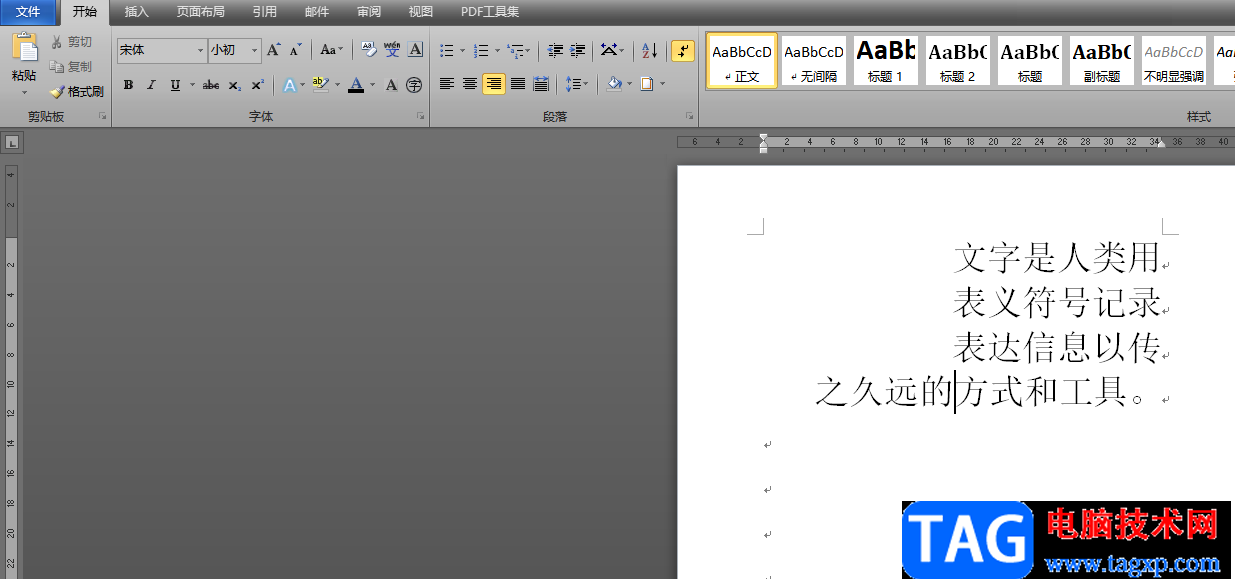
Task: Apply text highlight color marker
Action: [320, 85]
